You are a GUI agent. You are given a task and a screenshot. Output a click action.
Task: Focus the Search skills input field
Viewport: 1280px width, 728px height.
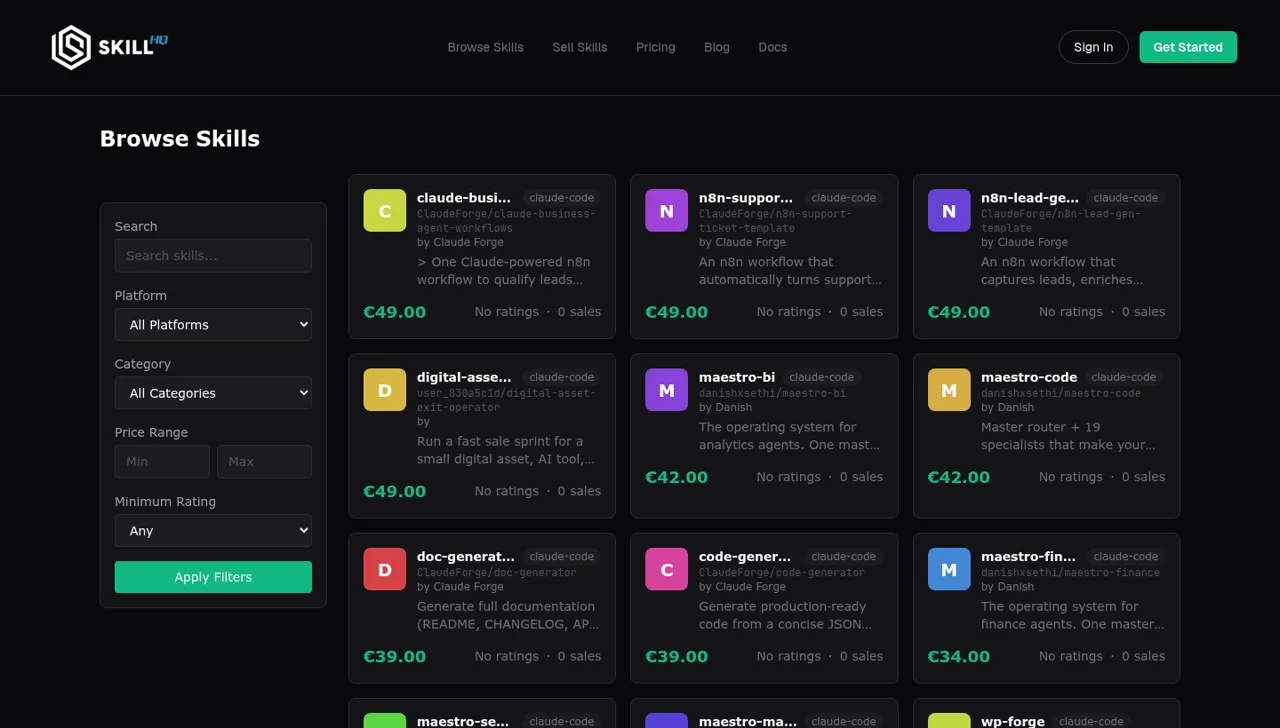tap(213, 255)
